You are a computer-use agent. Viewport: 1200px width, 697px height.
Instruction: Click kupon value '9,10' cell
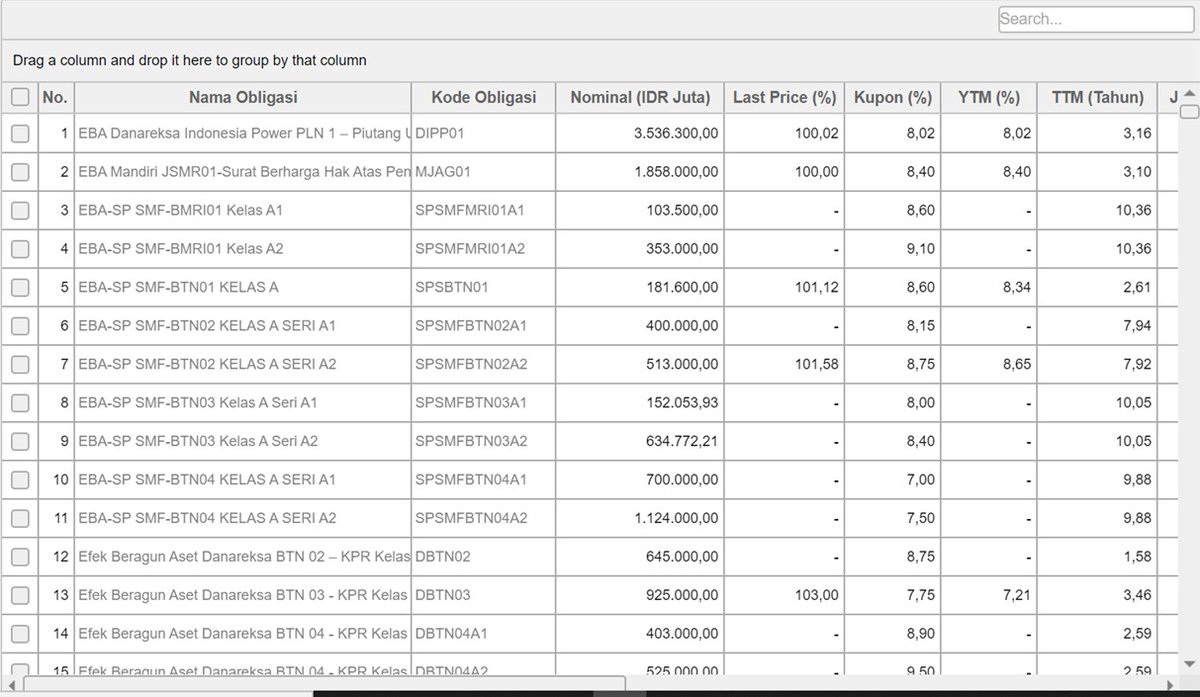click(x=893, y=249)
